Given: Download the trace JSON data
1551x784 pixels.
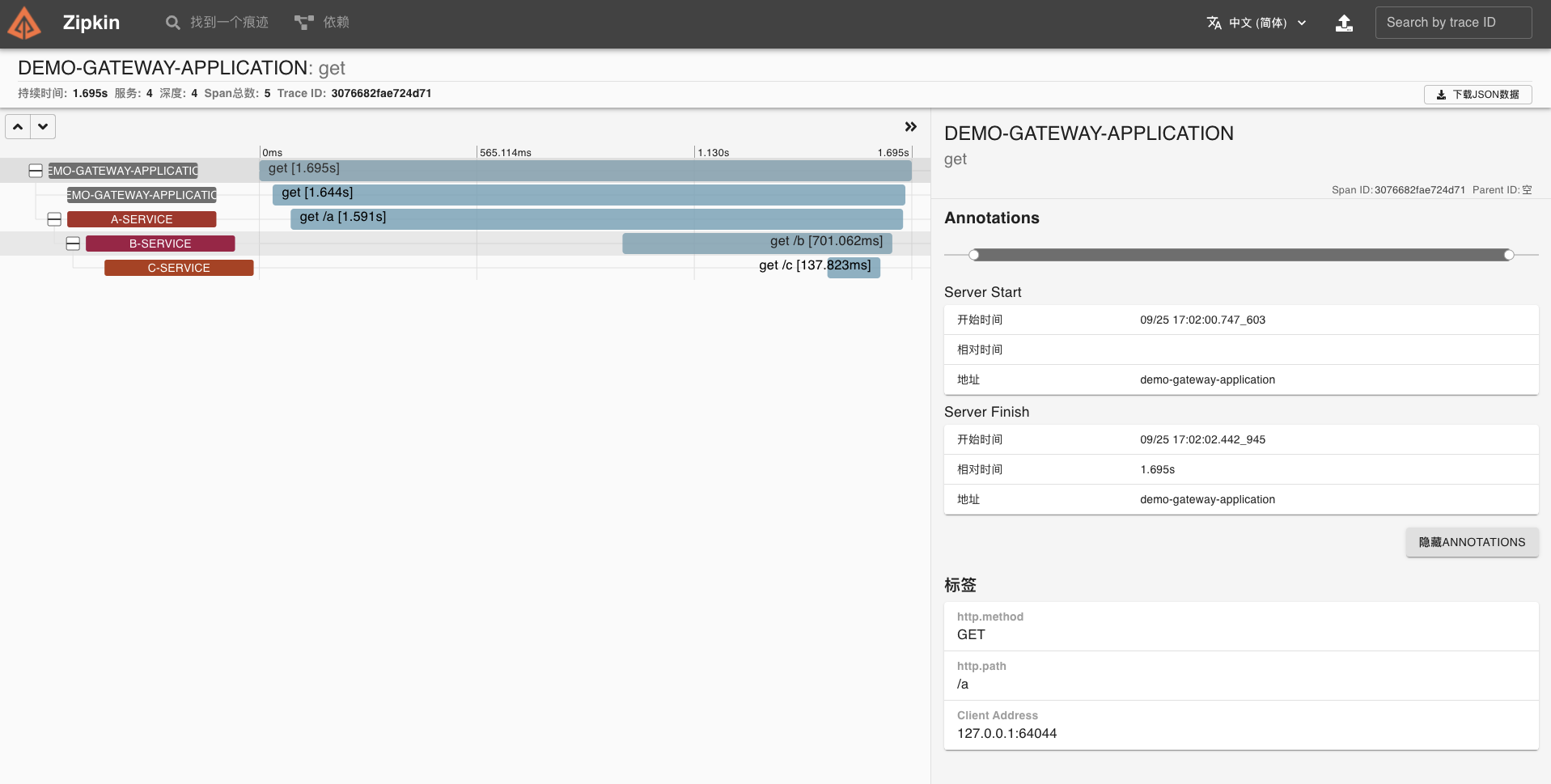Looking at the screenshot, I should (x=1477, y=95).
